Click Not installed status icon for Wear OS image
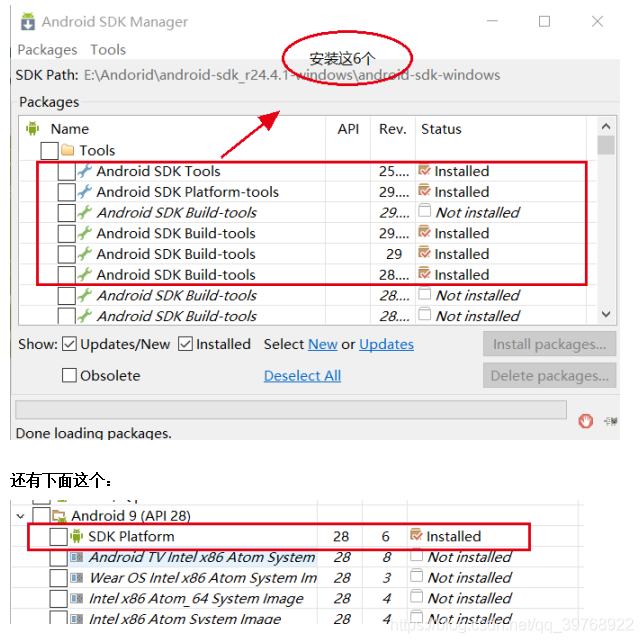Screen dimensions: 643x643 pos(416,575)
